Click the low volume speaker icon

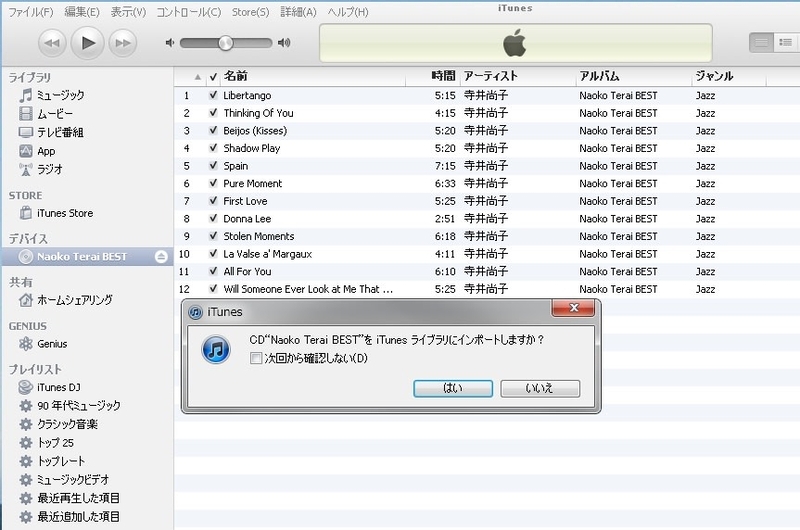[x=170, y=43]
